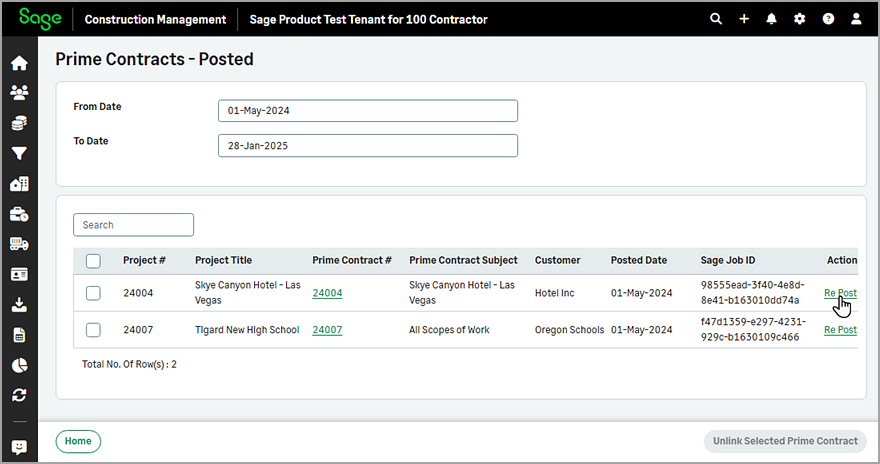Click Re Post for Tigard New High School
The image size is (880, 464).
[x=840, y=330]
